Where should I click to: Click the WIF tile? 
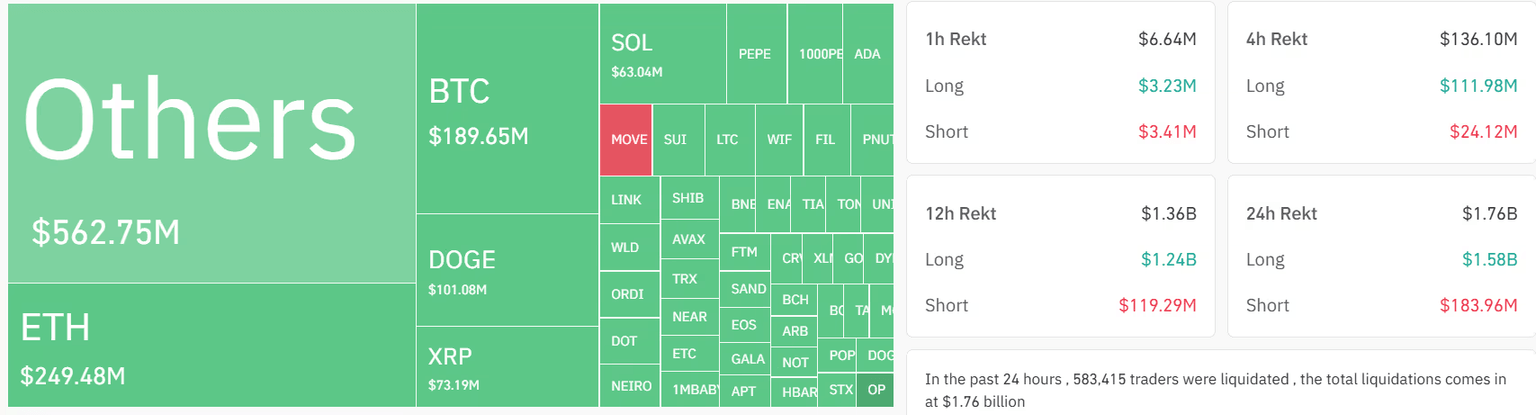point(779,140)
